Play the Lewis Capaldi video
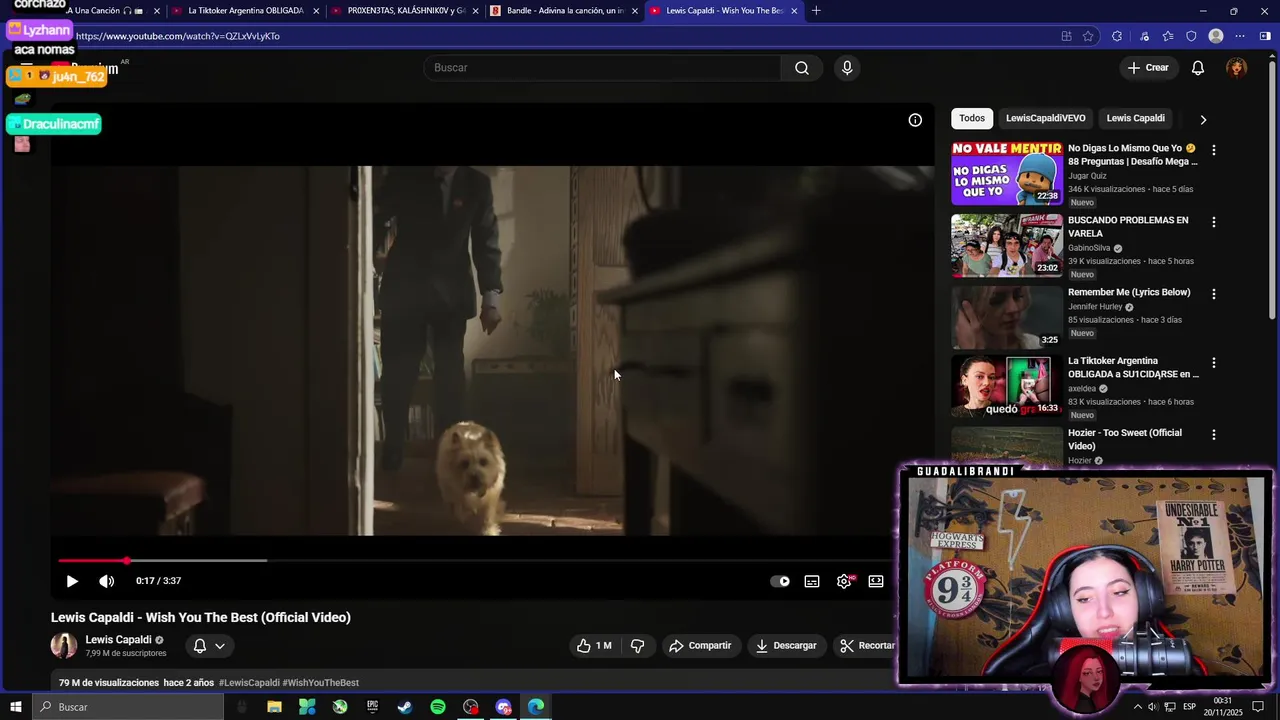1280x720 pixels. [72, 581]
